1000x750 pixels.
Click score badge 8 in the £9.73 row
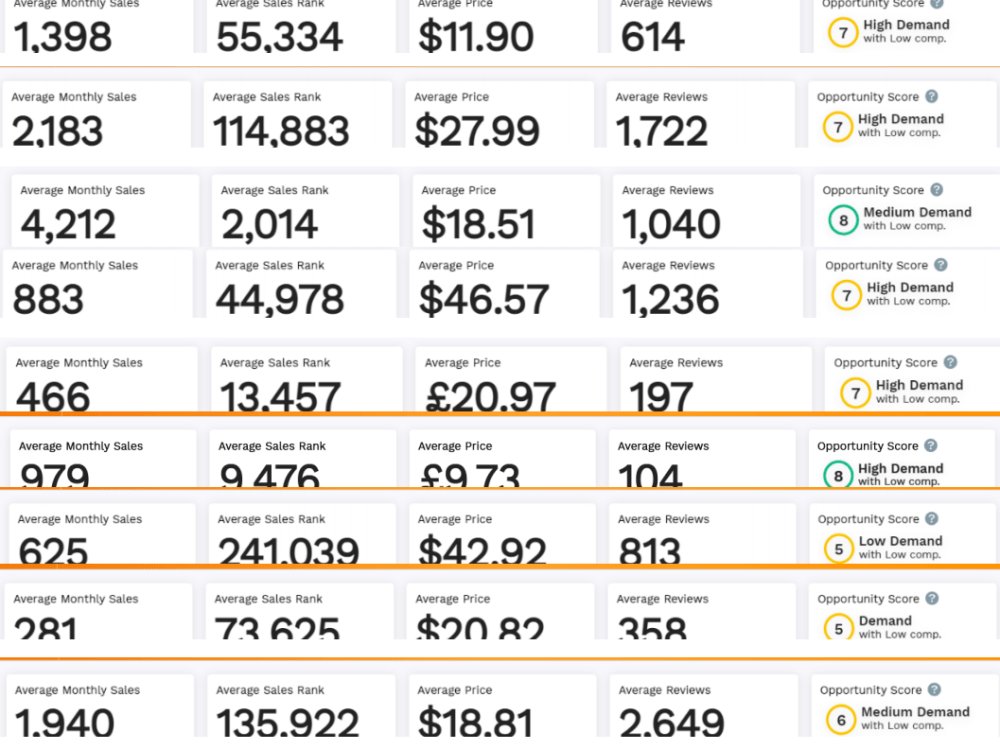pyautogui.click(x=838, y=475)
